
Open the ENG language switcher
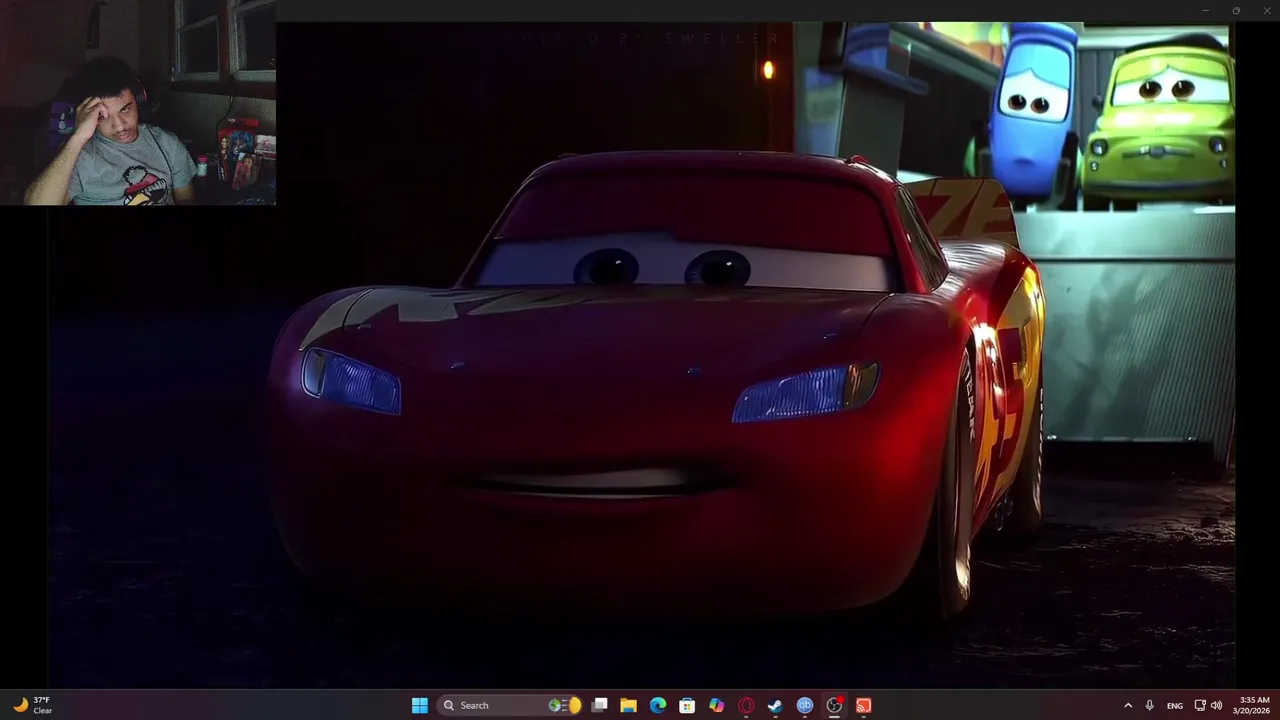coord(1175,705)
